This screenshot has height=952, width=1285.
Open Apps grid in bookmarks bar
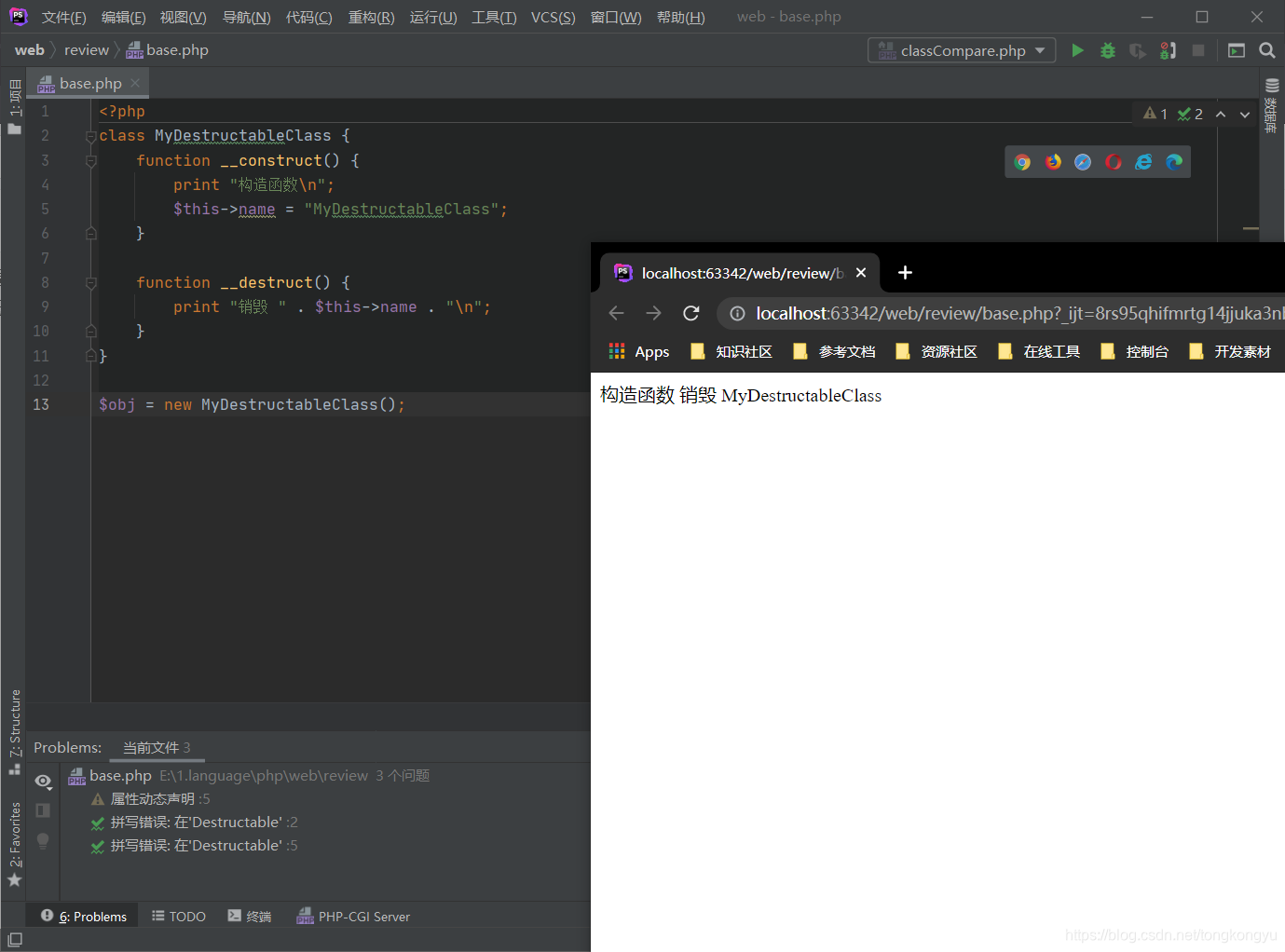click(x=639, y=351)
